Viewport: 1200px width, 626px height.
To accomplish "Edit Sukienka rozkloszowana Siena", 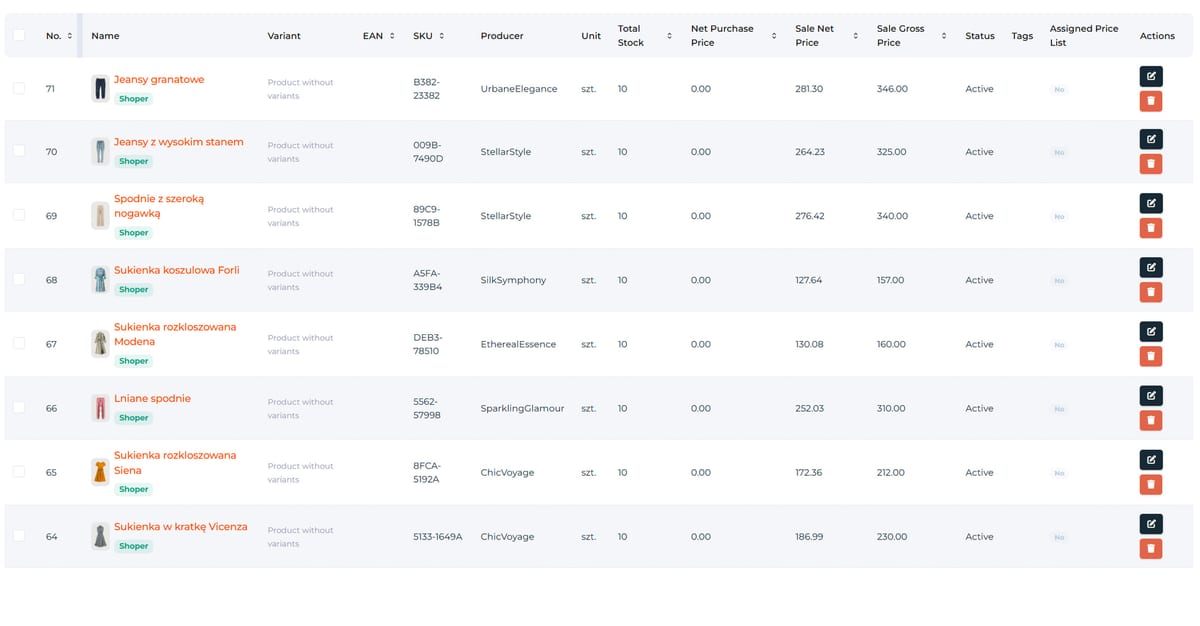I will (1151, 459).
